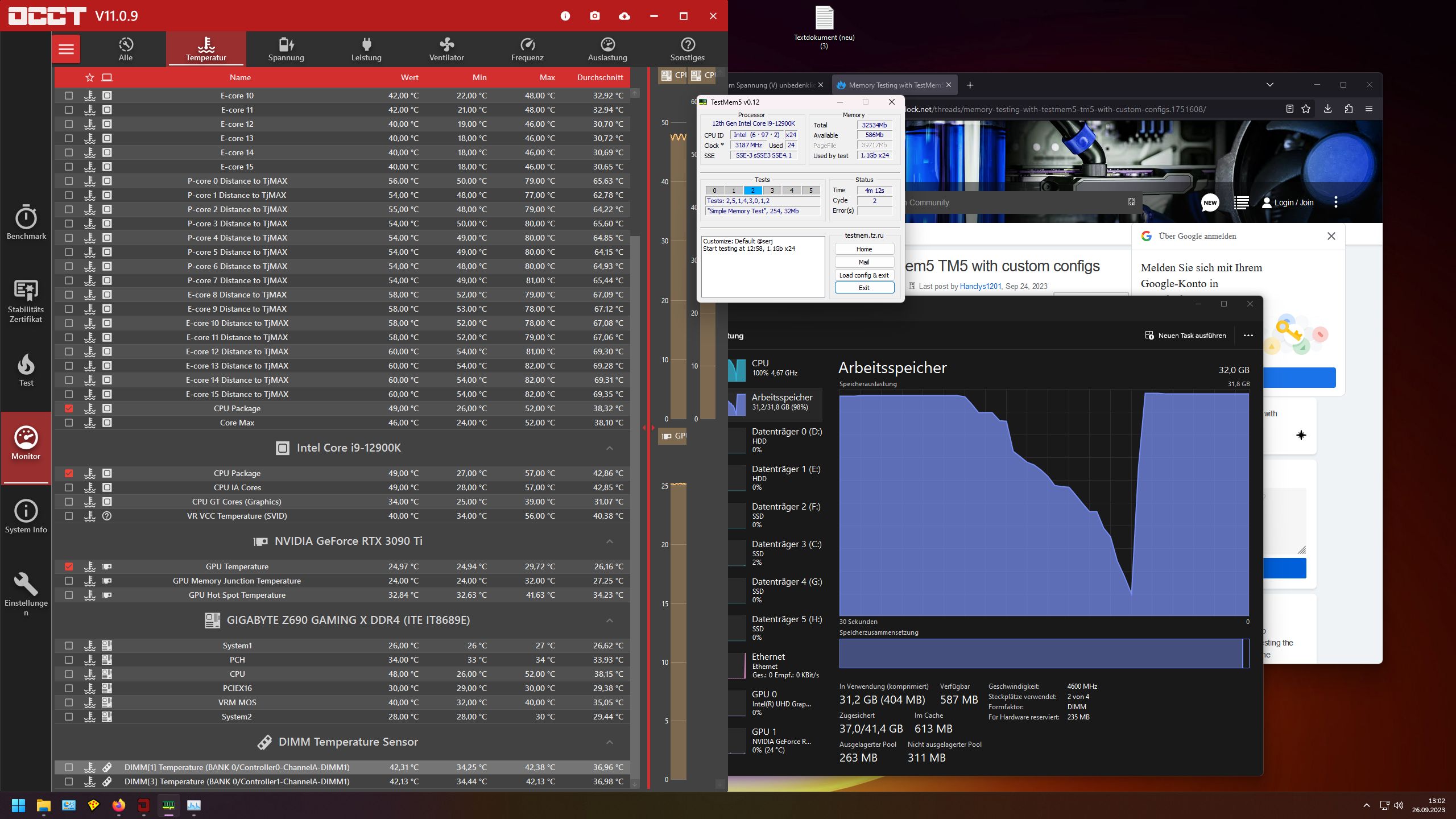Toggle checkbox for VRM MOS

point(69,702)
